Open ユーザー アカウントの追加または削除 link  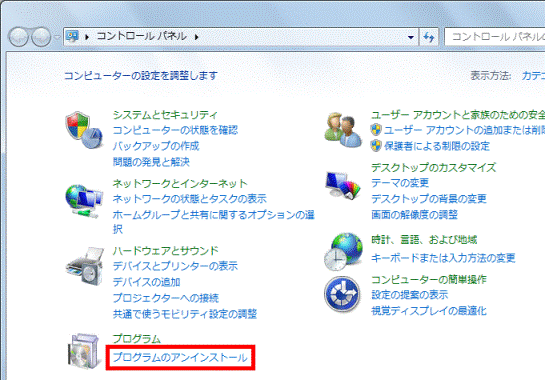[x=464, y=130]
